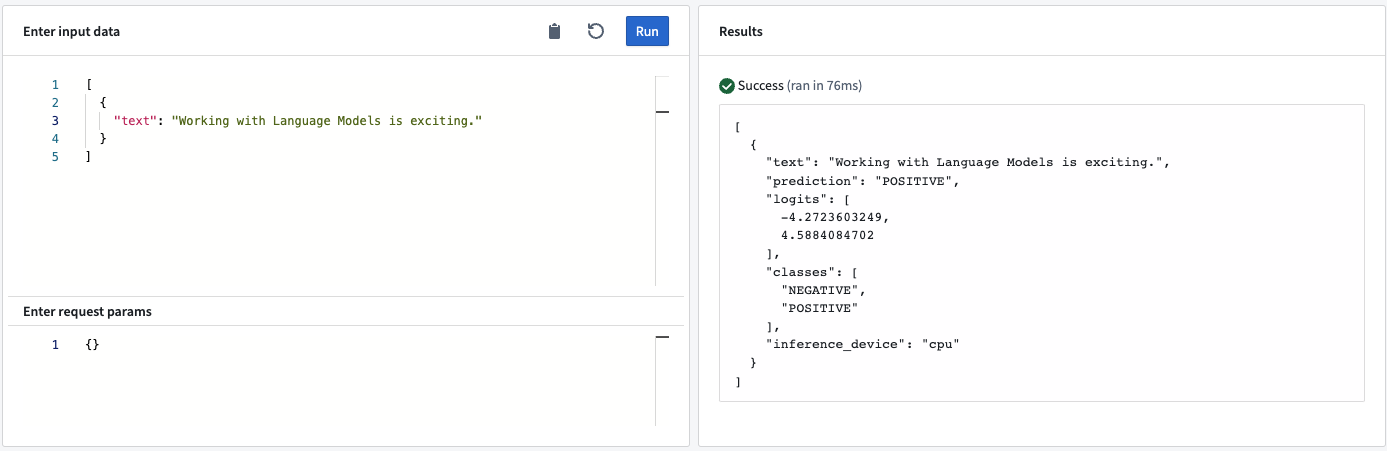The image size is (1387, 451).
Task: Click line number 1 in input data editor
Action: [56, 84]
